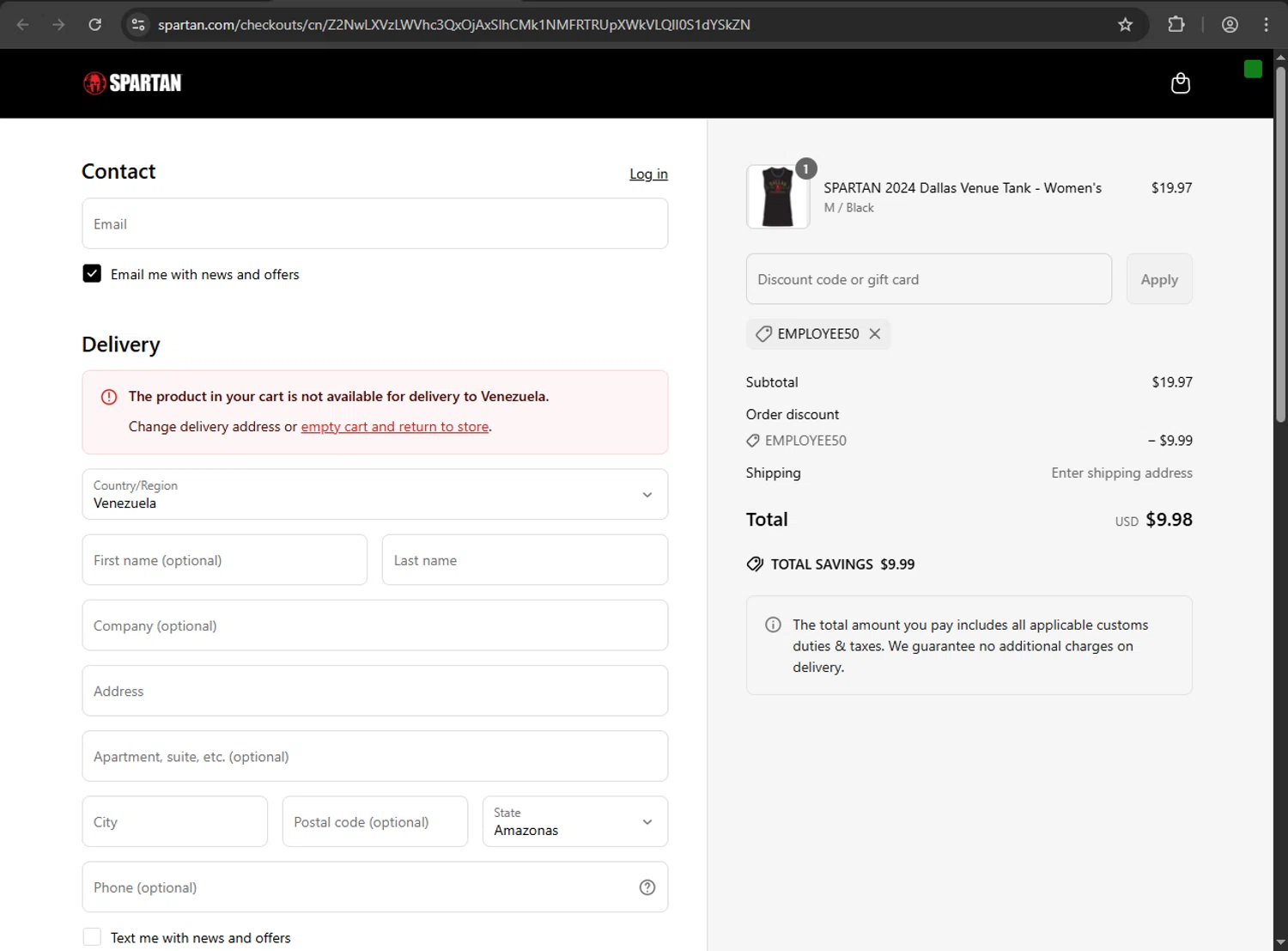
Task: Open the browser extensions puzzle icon
Action: (x=1176, y=25)
